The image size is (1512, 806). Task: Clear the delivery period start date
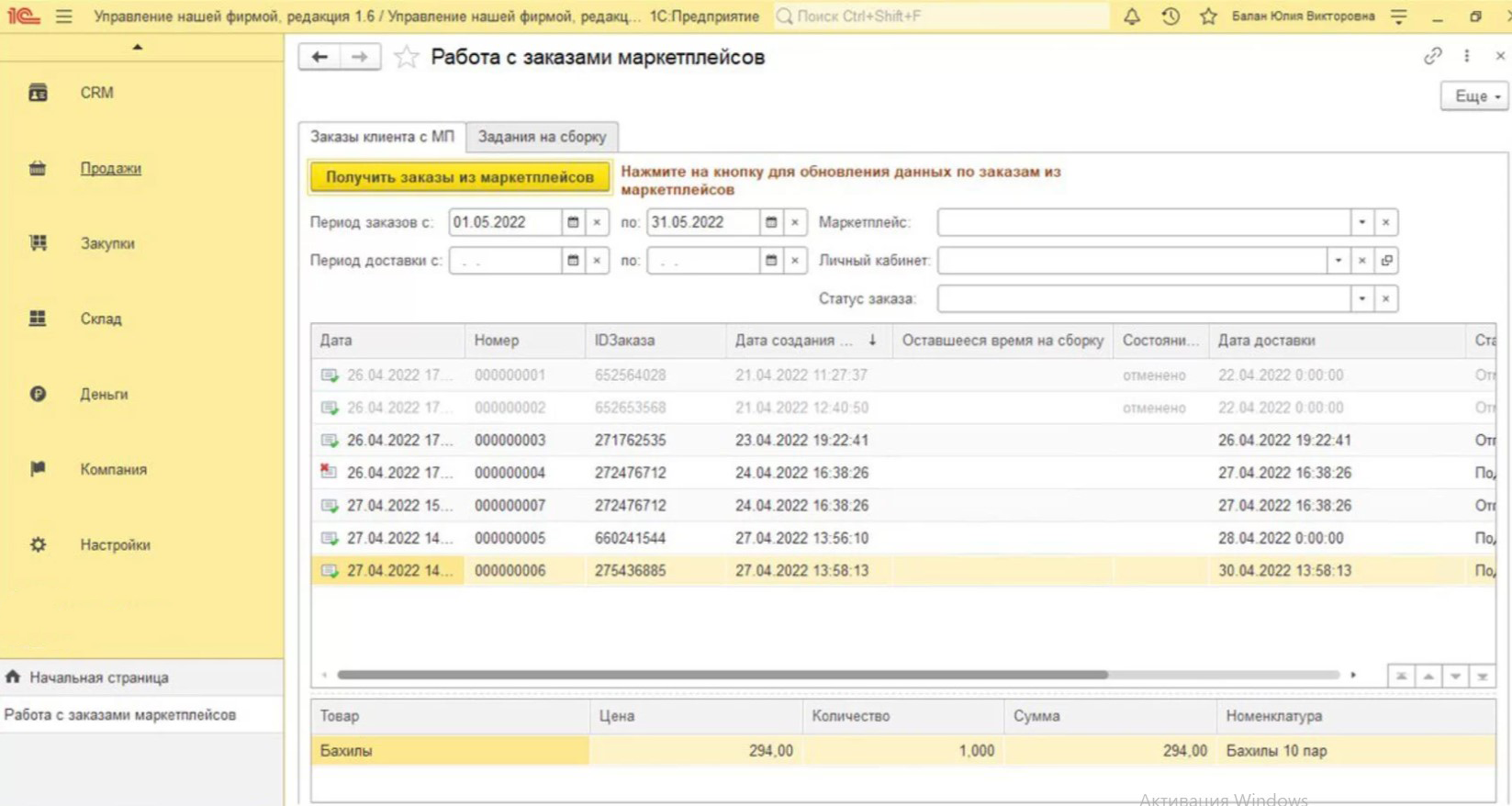point(597,261)
